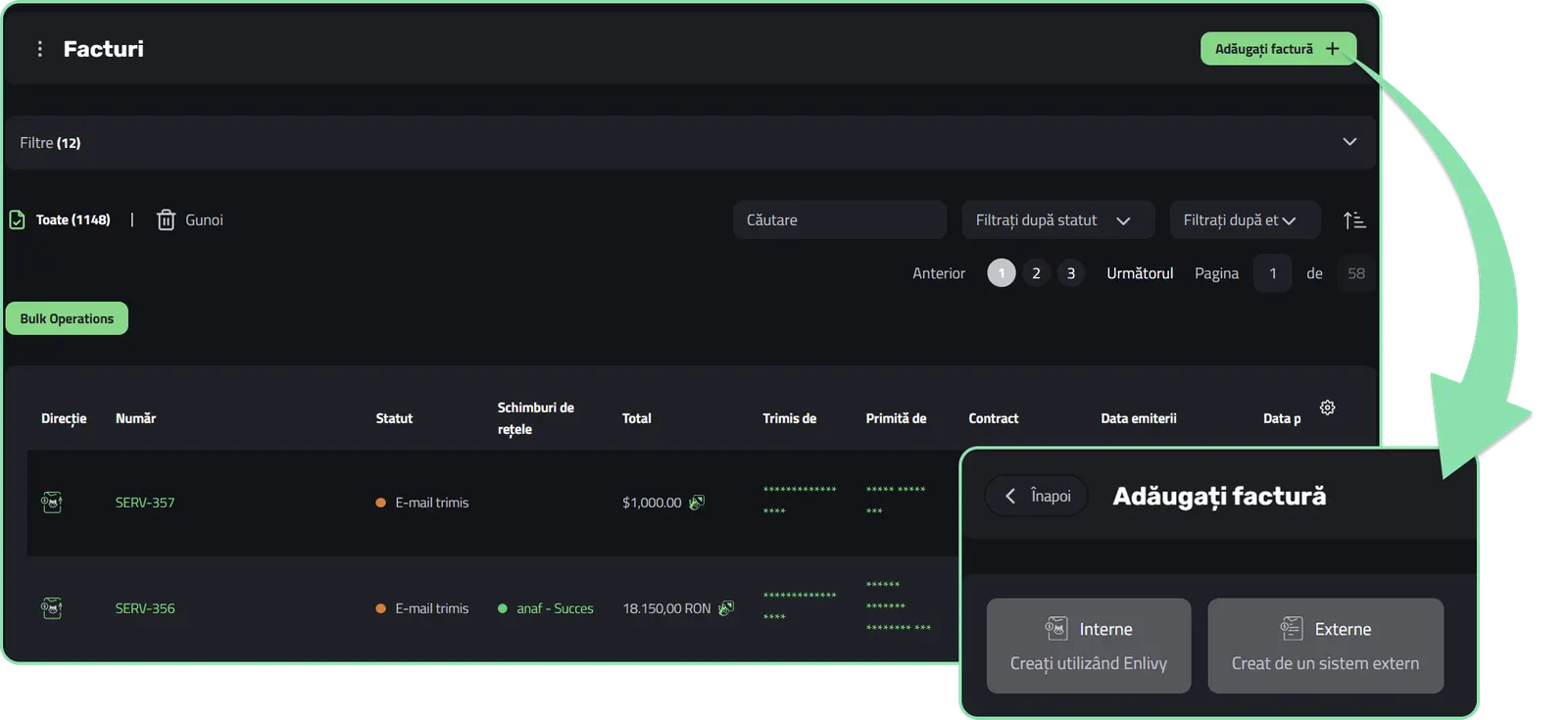Image resolution: width=1568 pixels, height=720 pixels.
Task: Choose the Externe invoice option
Action: [x=1325, y=646]
